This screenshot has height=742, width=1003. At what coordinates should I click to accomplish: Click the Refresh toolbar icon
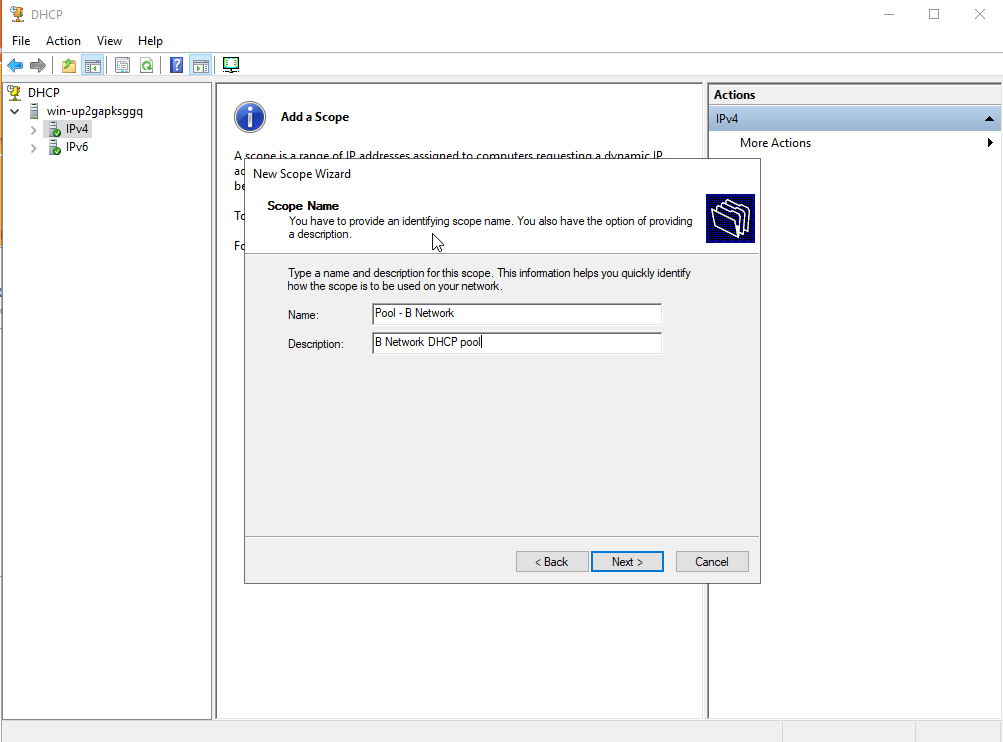pos(146,66)
